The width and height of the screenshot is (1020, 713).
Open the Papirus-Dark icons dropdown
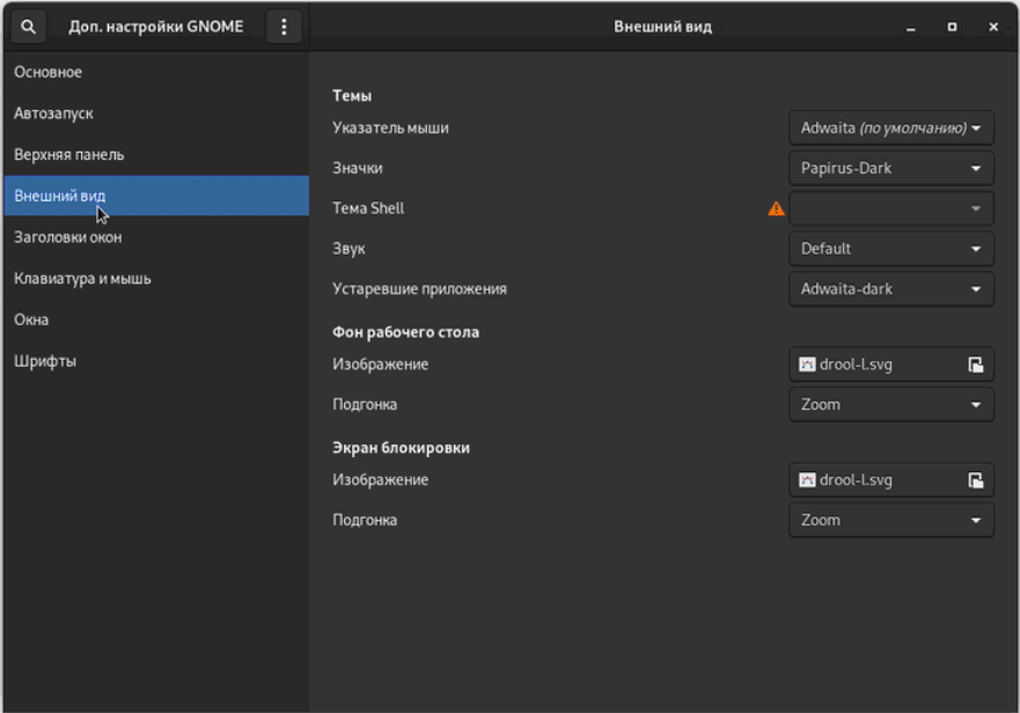(890, 168)
